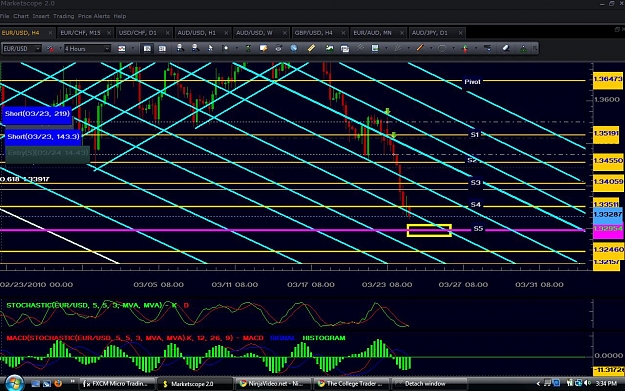Toggle the second chart layout mode button
The height and width of the screenshot is (391, 625).
coord(162,49)
